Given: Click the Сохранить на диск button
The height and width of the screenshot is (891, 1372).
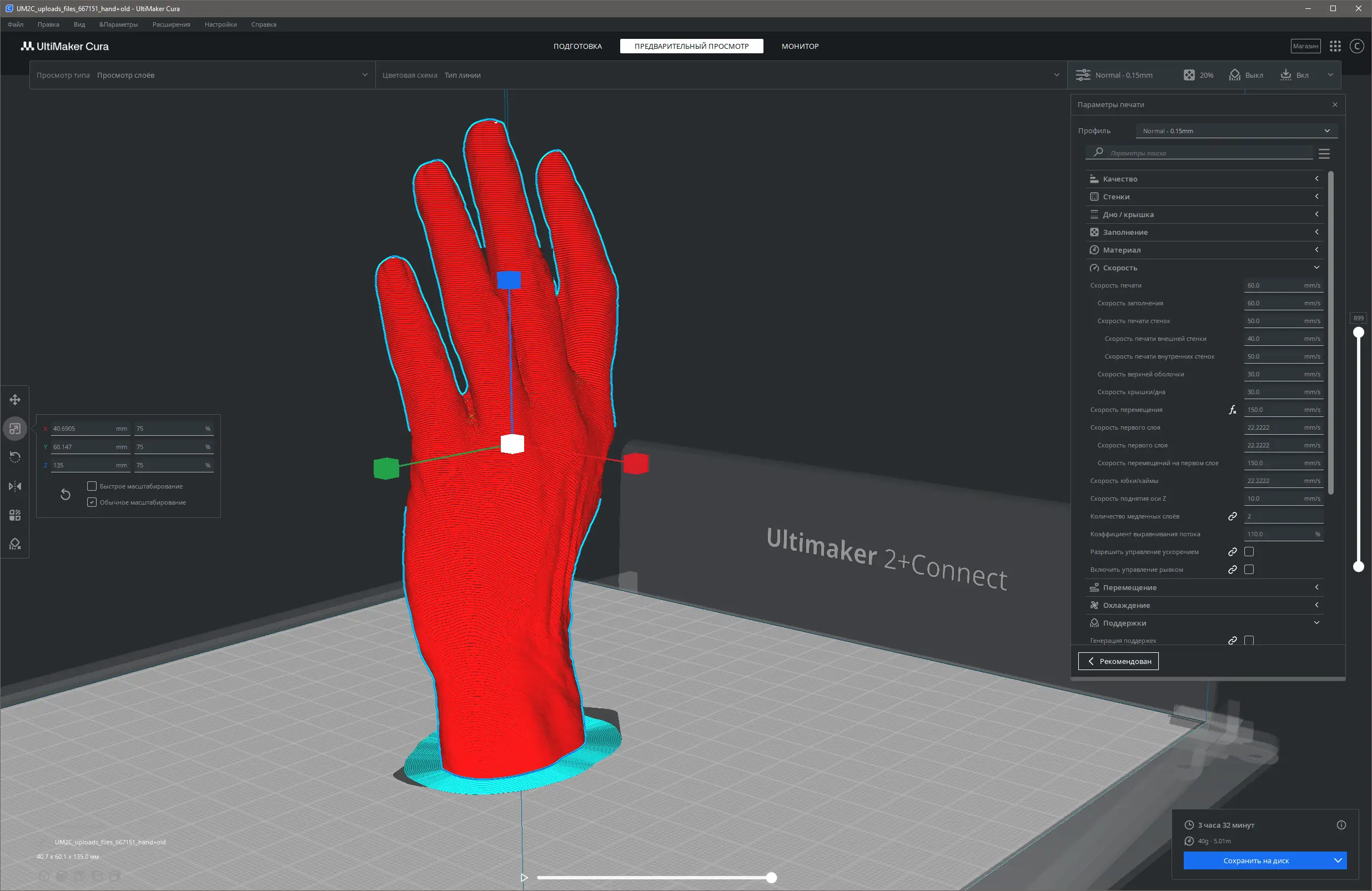Looking at the screenshot, I should pyautogui.click(x=1255, y=860).
